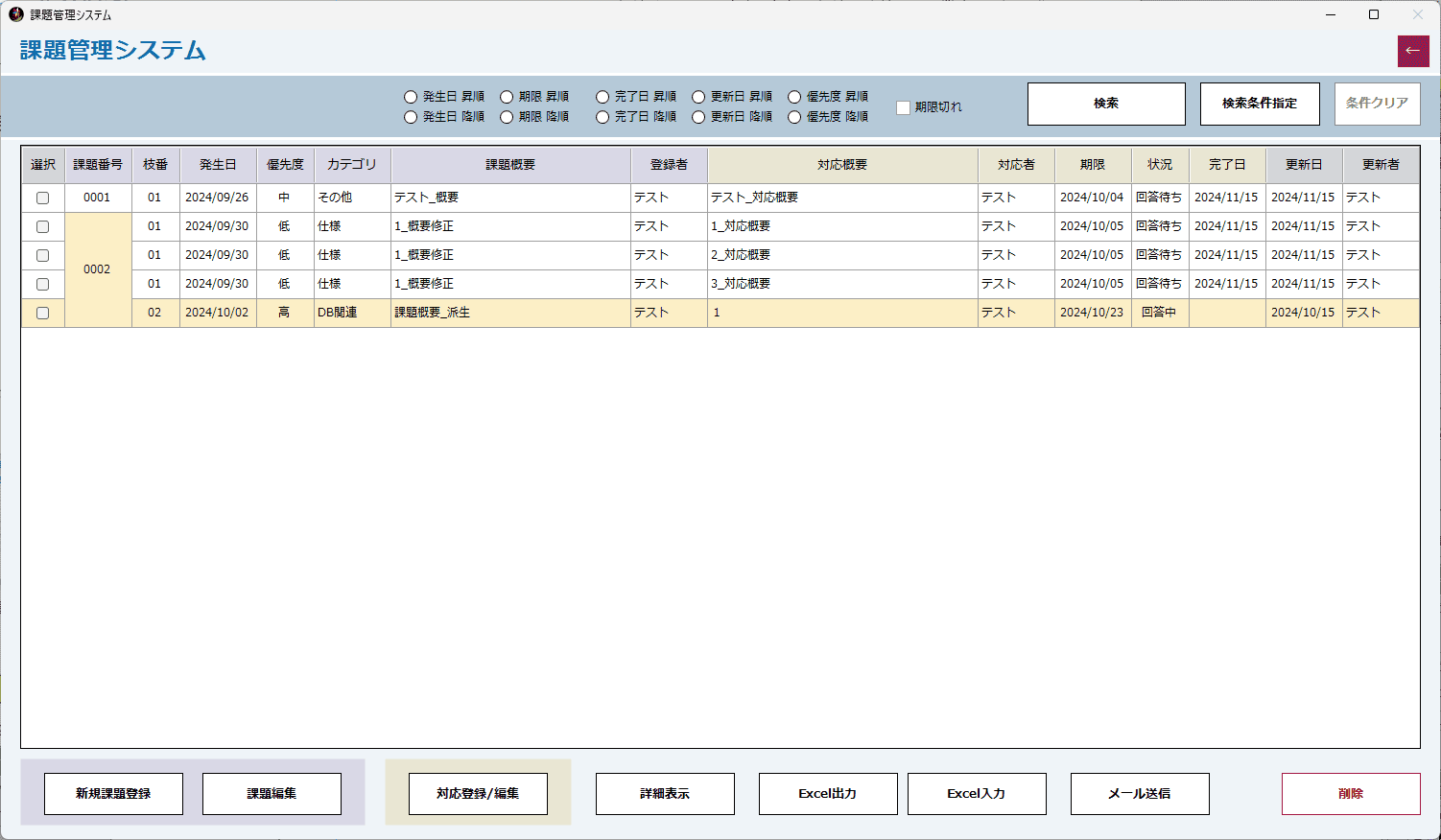The image size is (1441, 840).
Task: Click the 3_対応概要 cell
Action: (x=842, y=284)
